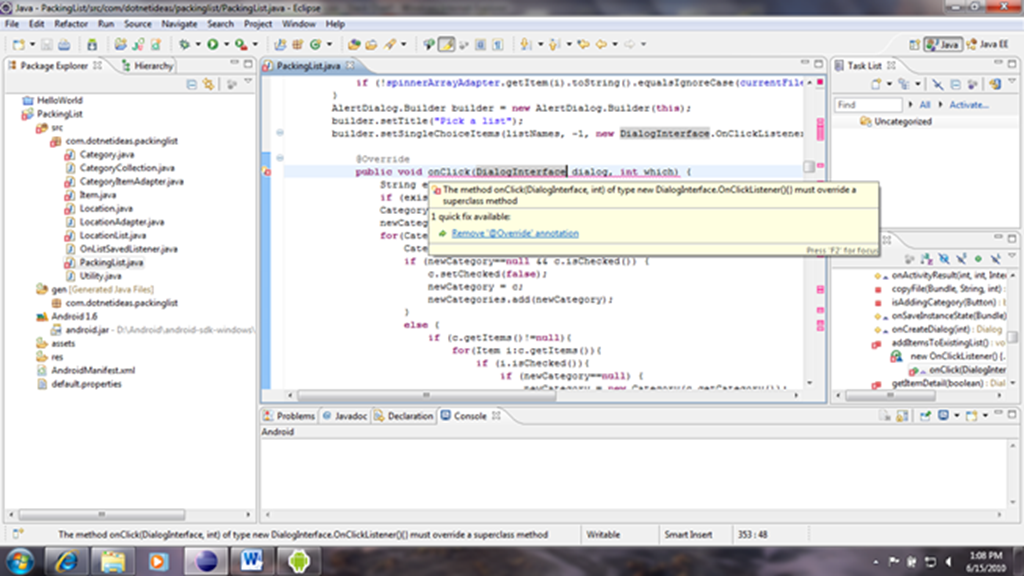Click the New Java Package toolbar icon

[x=297, y=44]
